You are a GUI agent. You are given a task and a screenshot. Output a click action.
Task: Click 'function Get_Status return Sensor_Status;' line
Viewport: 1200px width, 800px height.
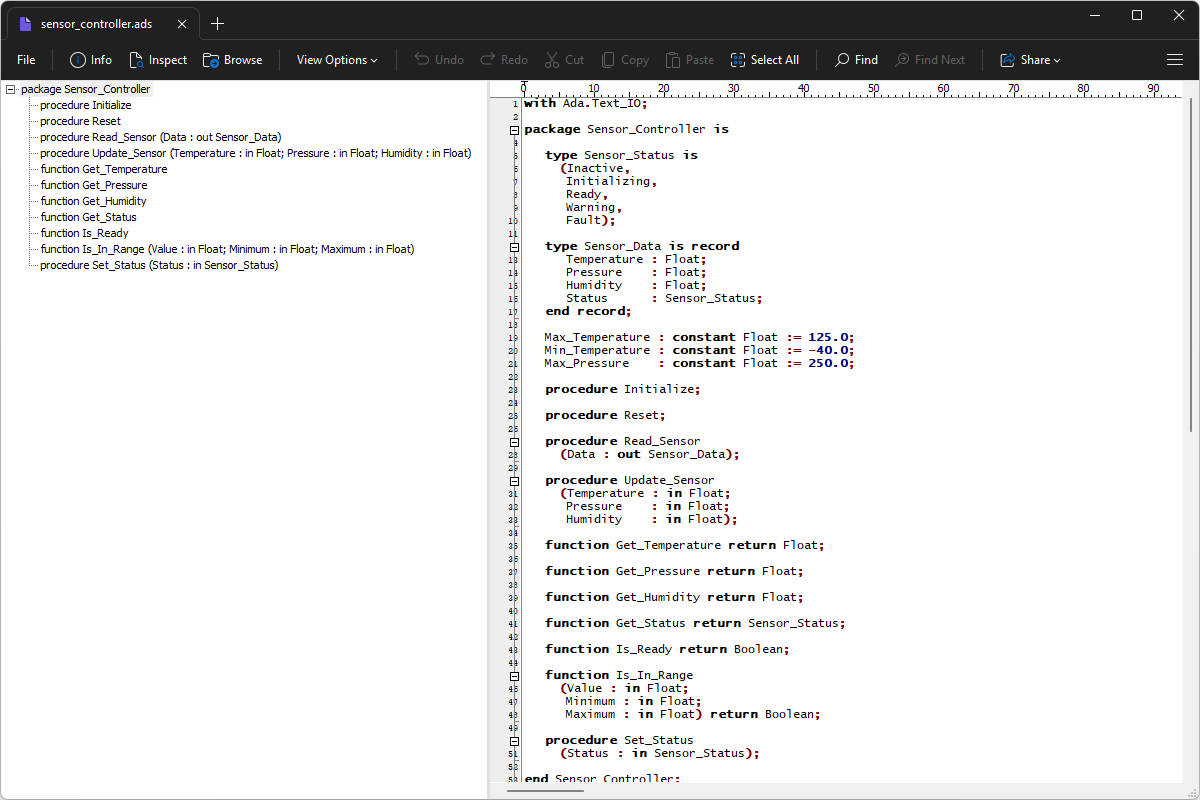tap(695, 623)
